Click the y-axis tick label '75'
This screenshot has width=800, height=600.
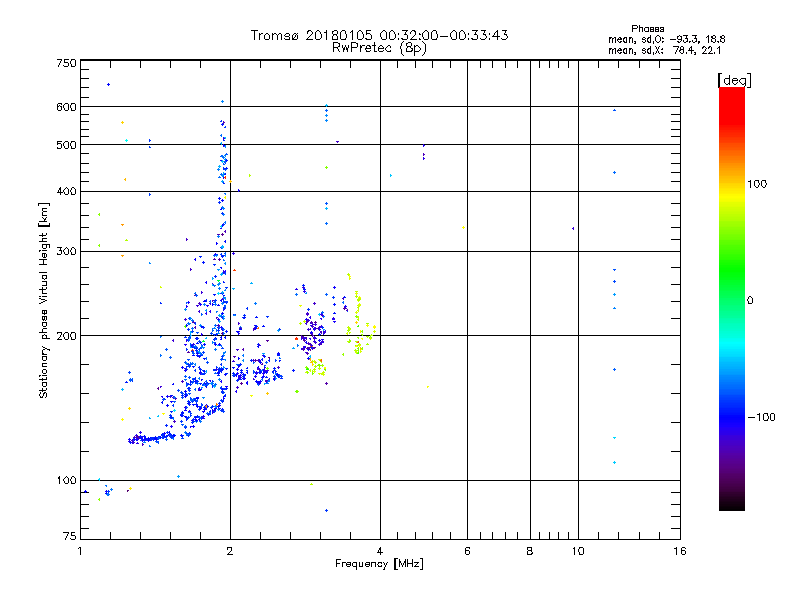click(x=70, y=536)
